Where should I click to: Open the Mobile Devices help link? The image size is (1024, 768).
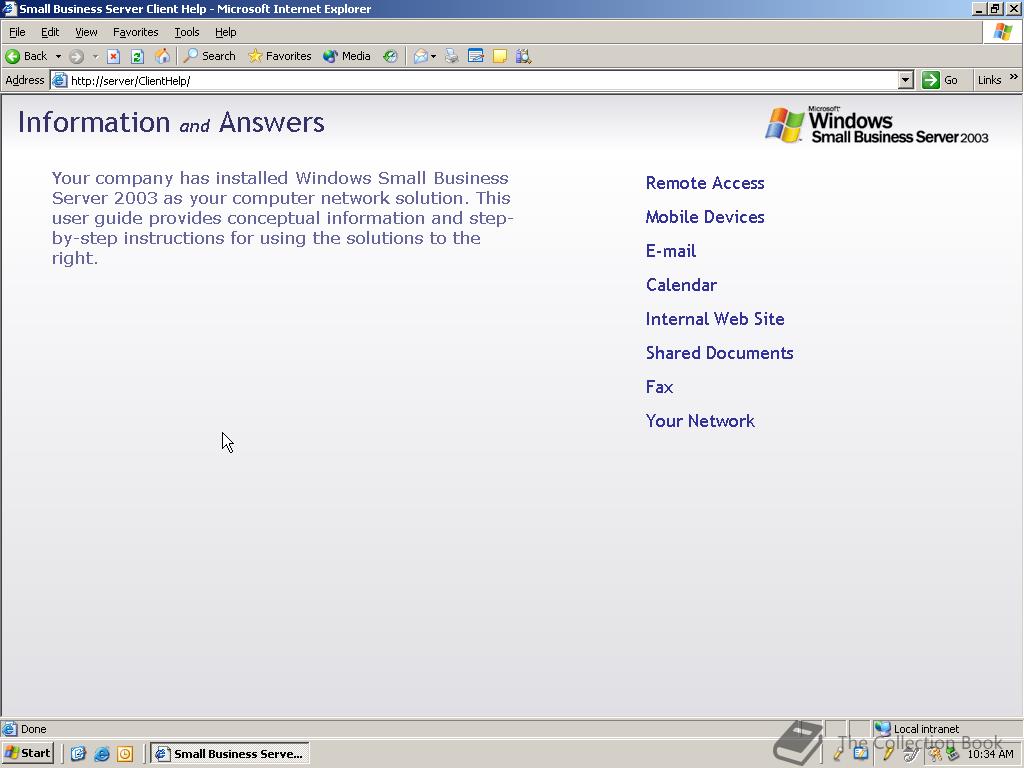pos(705,217)
